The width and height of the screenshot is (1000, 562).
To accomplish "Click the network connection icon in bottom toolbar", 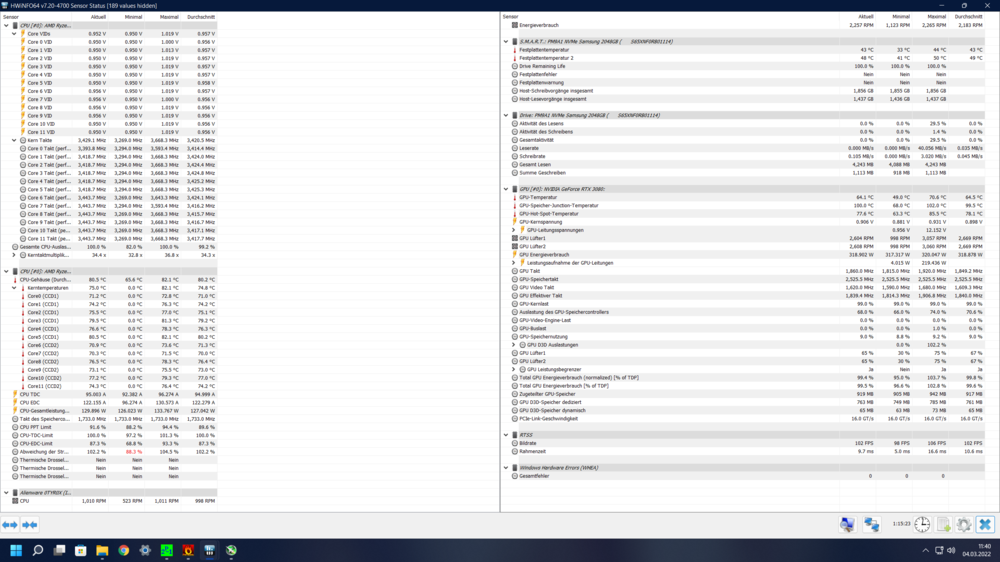I will pyautogui.click(x=872, y=524).
